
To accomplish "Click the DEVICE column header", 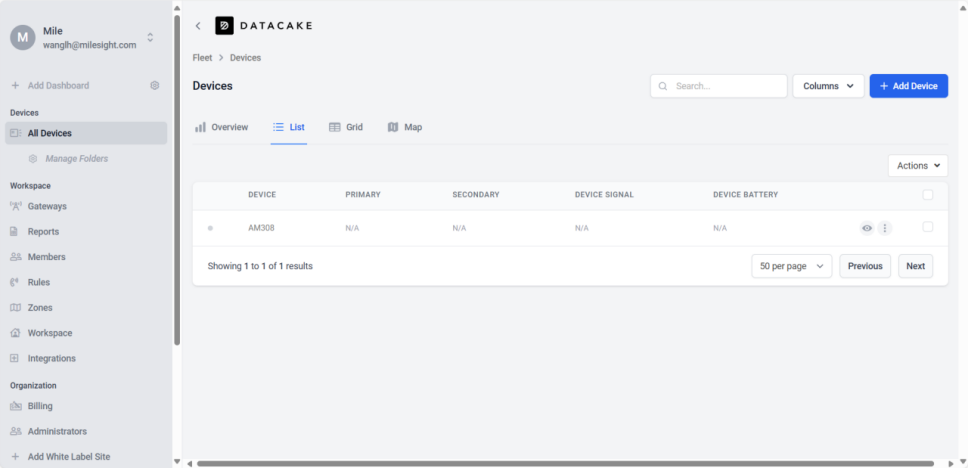I will [x=262, y=194].
